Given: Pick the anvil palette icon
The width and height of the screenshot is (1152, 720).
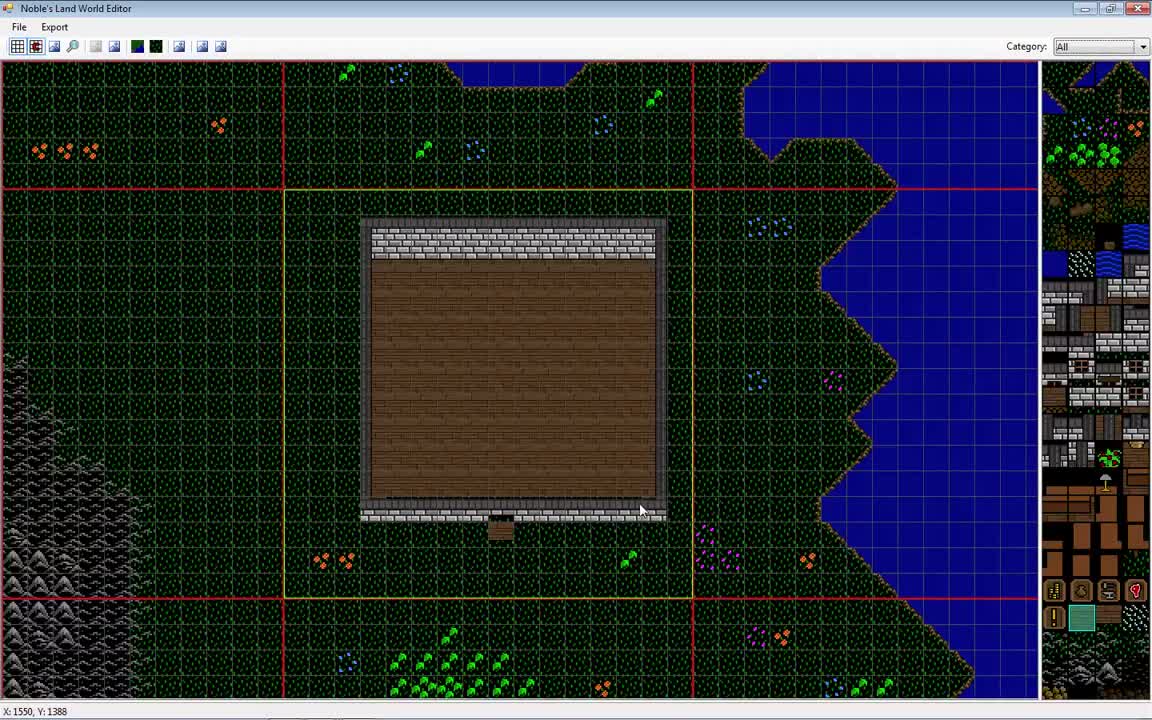Looking at the screenshot, I should (x=1108, y=591).
